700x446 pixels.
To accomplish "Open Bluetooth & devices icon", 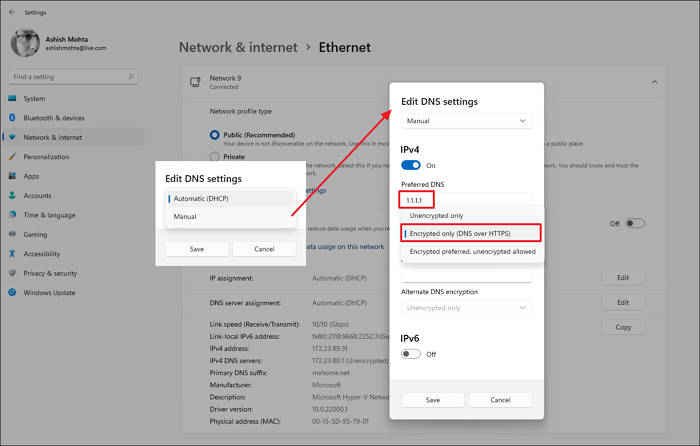I will [12, 118].
